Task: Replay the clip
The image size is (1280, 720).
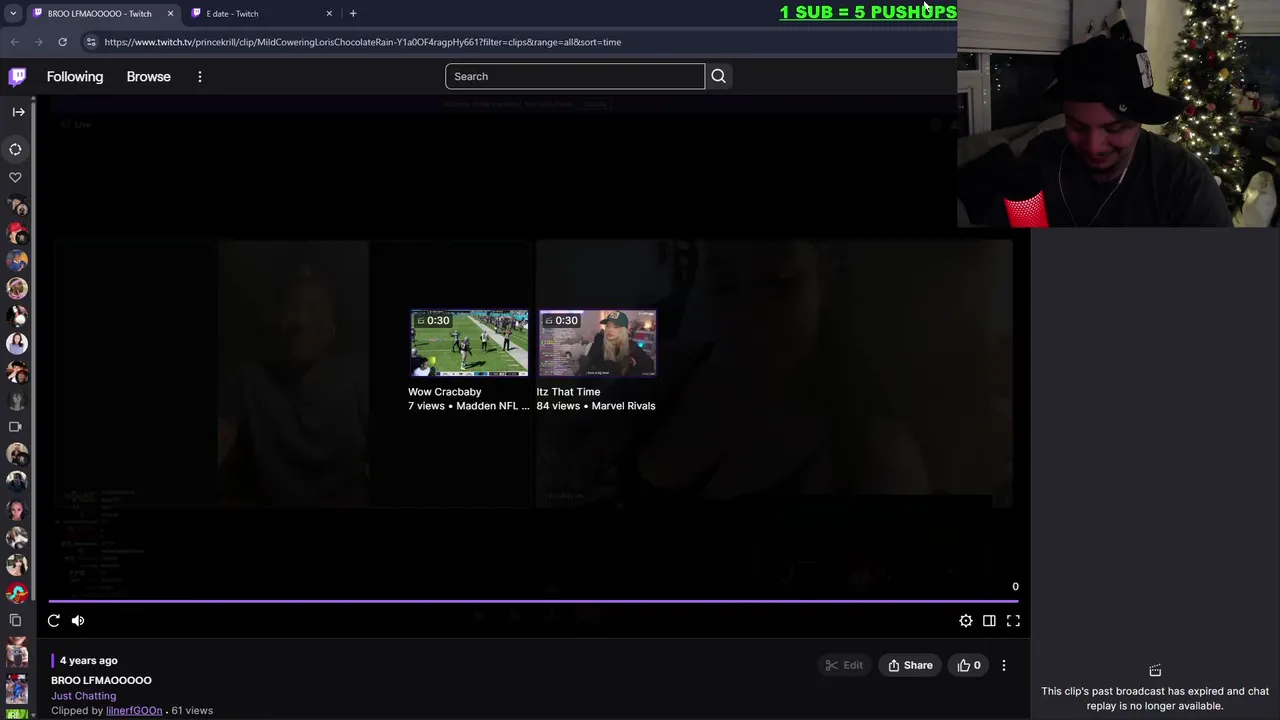Action: [x=54, y=621]
